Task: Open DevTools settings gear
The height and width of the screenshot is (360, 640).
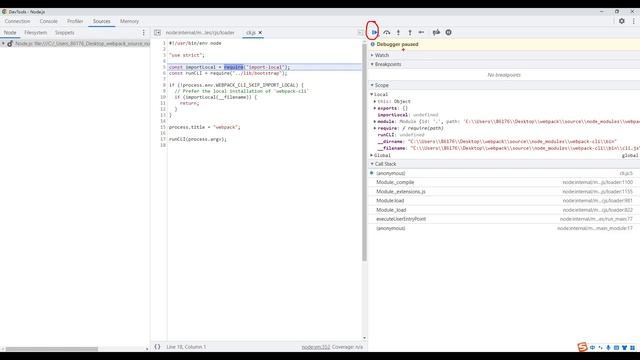Action: [x=621, y=21]
